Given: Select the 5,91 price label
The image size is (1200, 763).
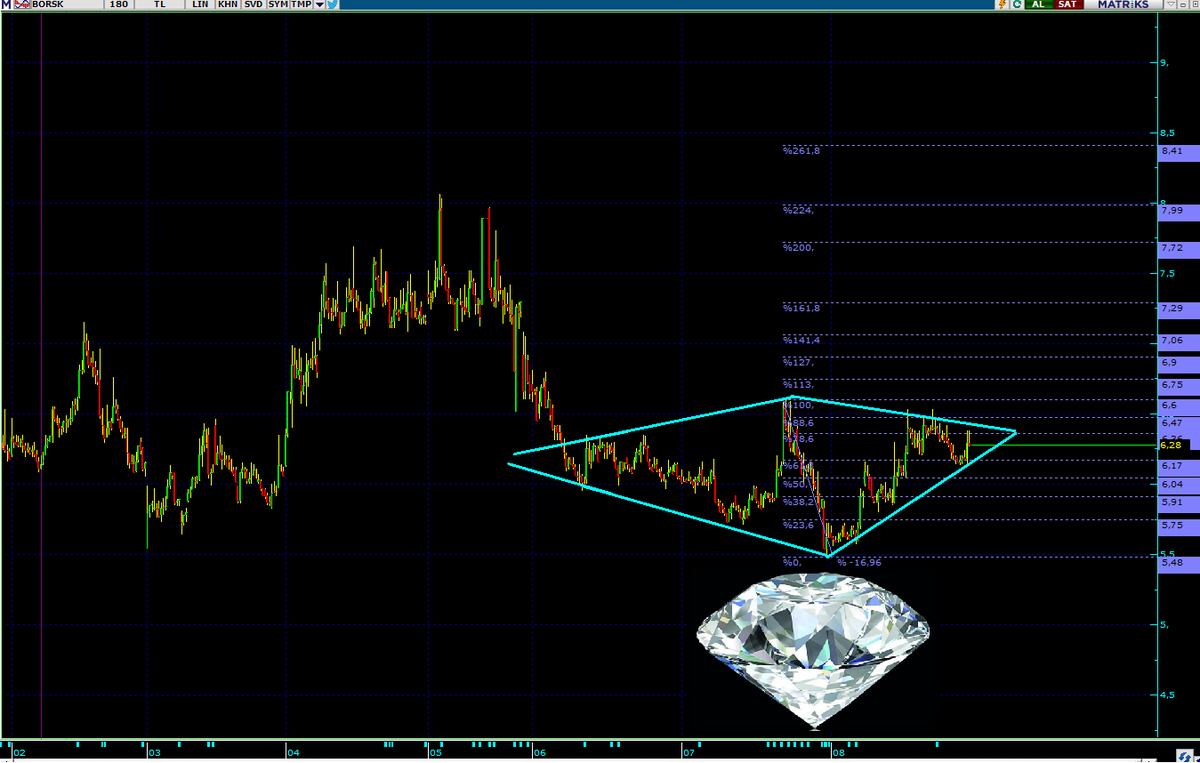Looking at the screenshot, I should (x=1178, y=503).
